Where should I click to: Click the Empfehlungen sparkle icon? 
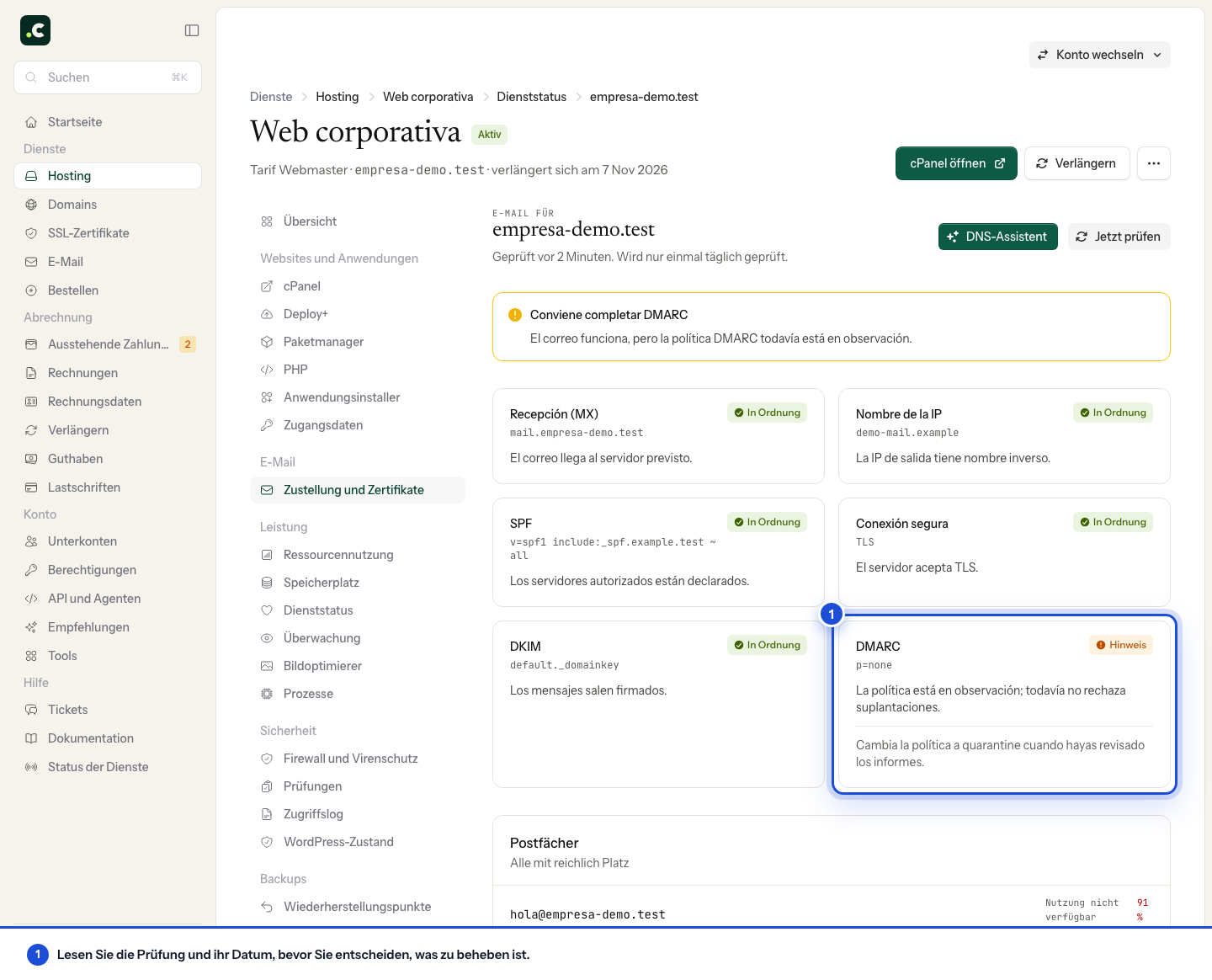31,627
